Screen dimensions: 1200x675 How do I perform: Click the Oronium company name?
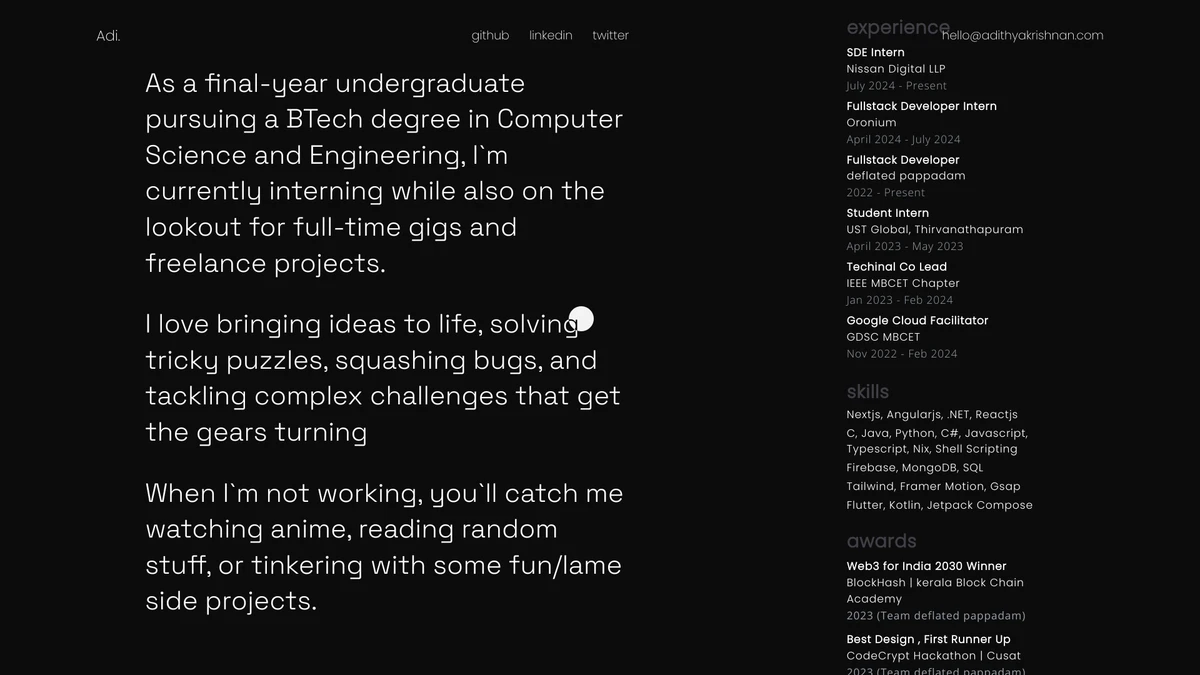(871, 123)
